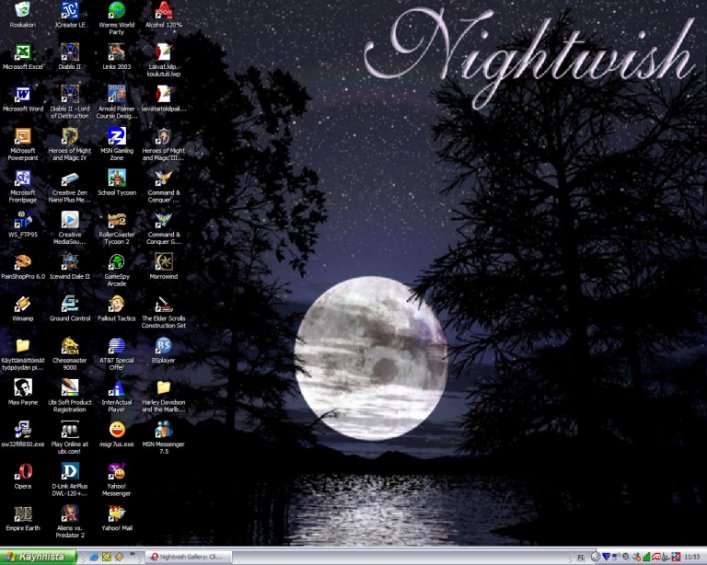707x565 pixels.
Task: Launch RollerCoaster Tycoon 2 shortcut
Action: (116, 220)
